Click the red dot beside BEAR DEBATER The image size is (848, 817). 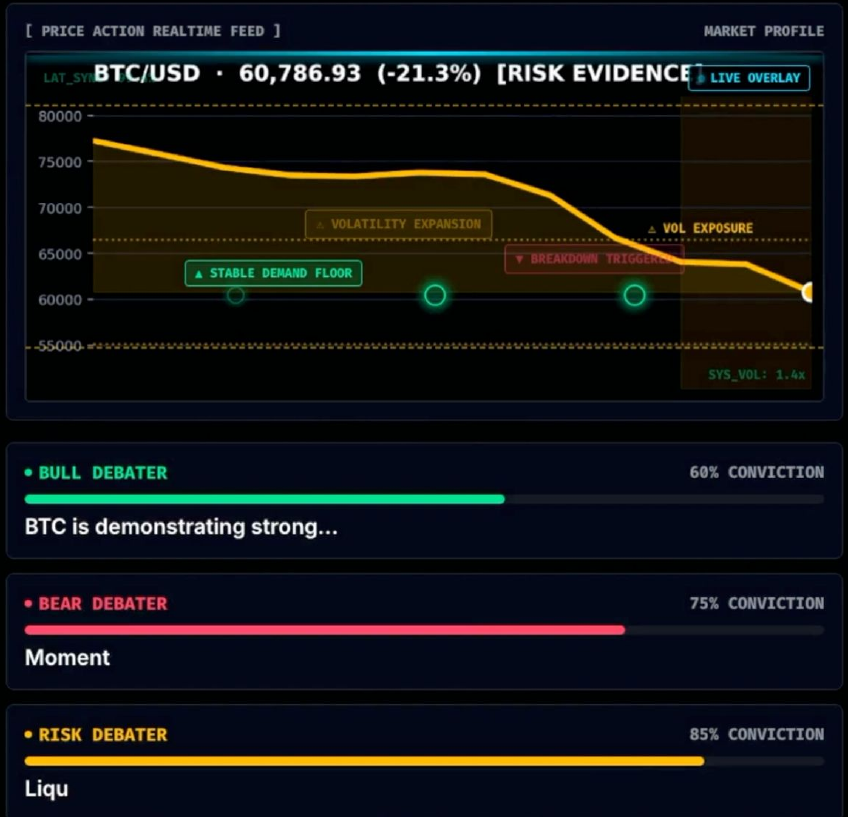[29, 603]
